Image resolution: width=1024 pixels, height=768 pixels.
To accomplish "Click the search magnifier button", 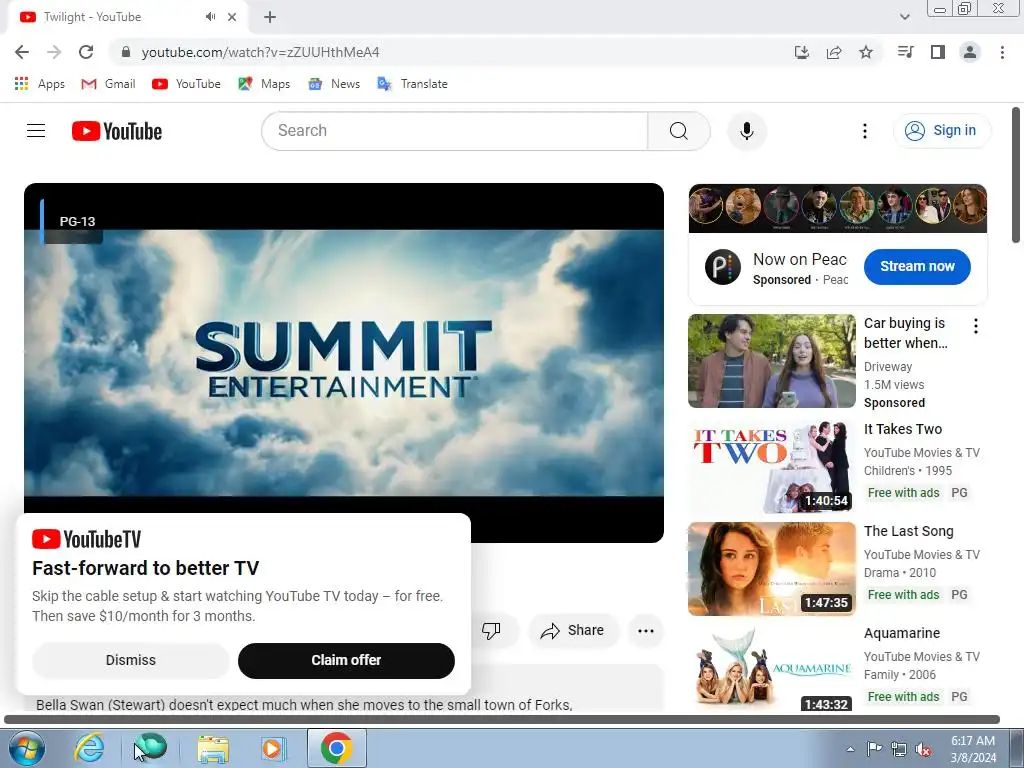I will click(679, 131).
